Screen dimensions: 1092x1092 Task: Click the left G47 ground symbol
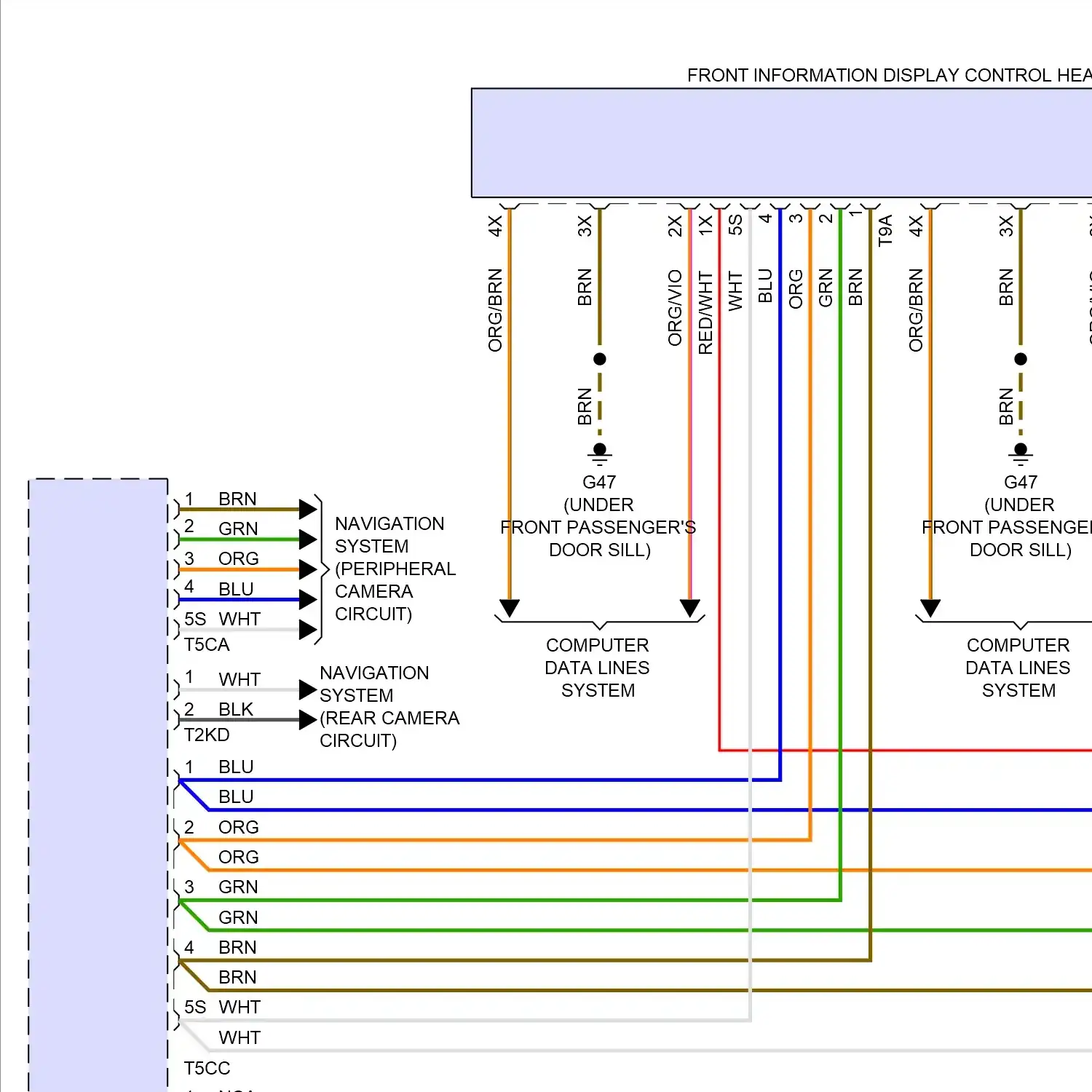point(600,454)
